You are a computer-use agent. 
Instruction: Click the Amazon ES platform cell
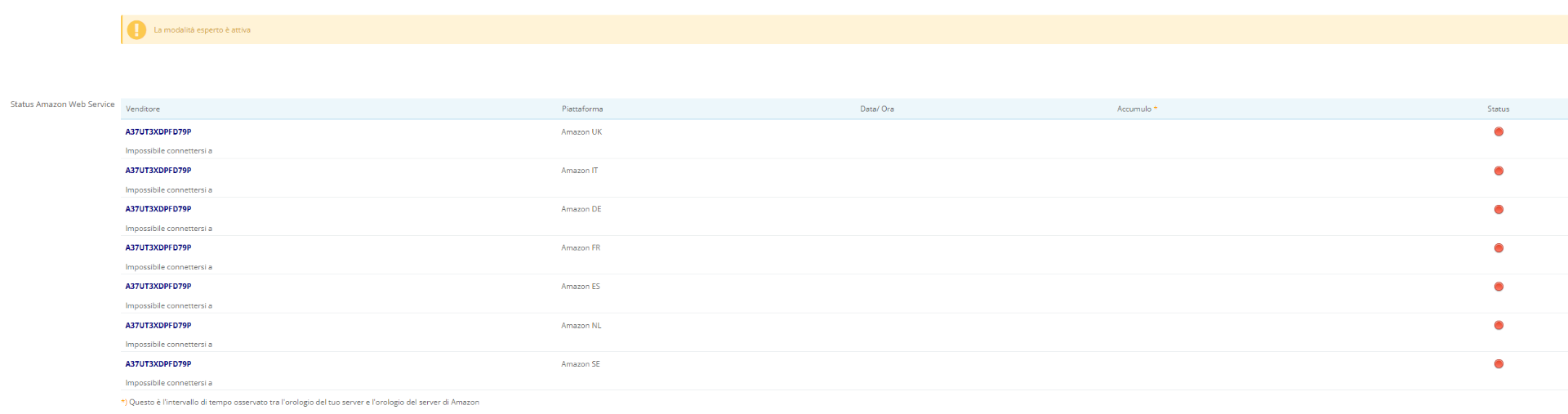[581, 287]
